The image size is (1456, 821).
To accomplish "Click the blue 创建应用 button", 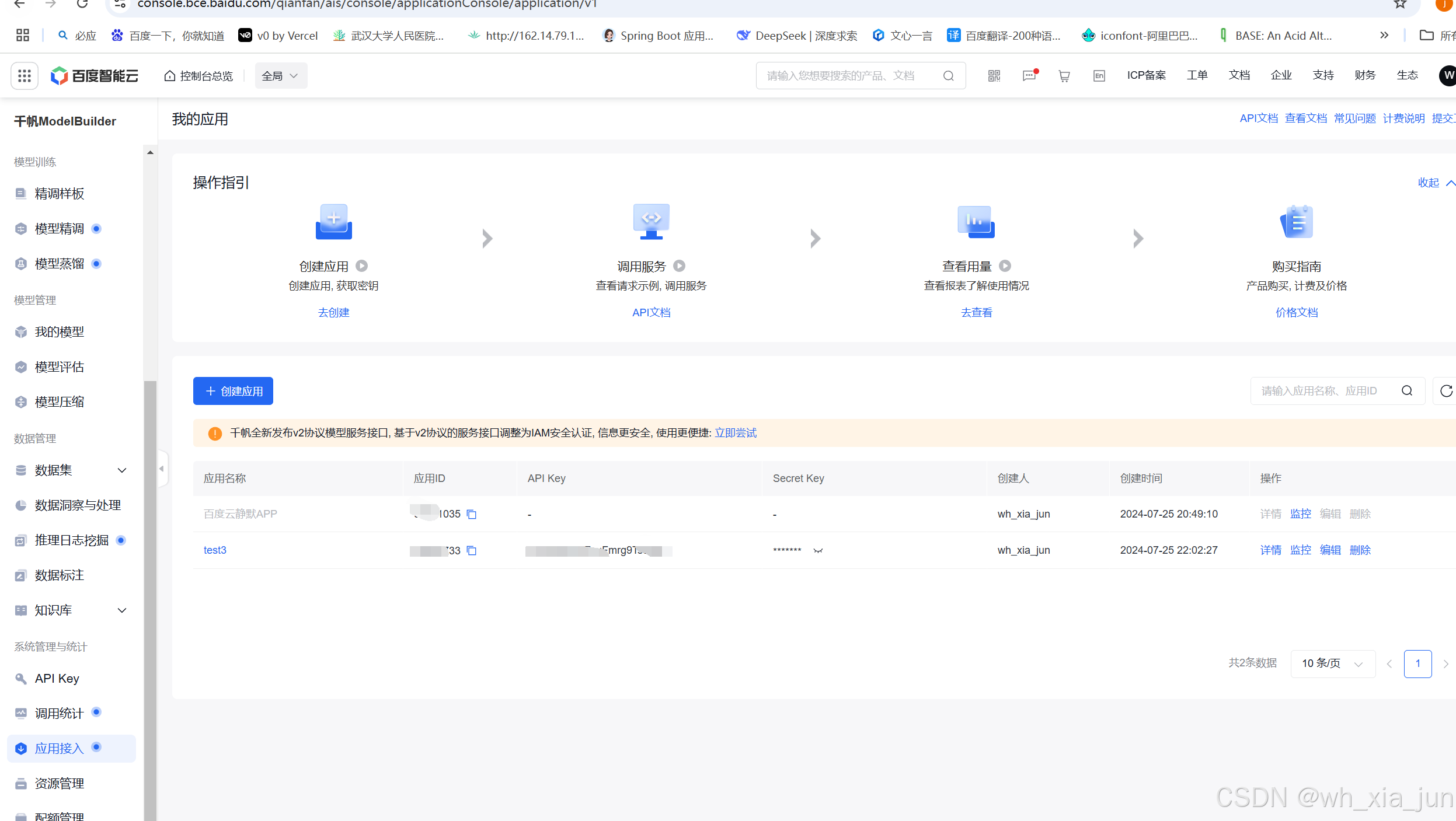I will click(x=233, y=391).
